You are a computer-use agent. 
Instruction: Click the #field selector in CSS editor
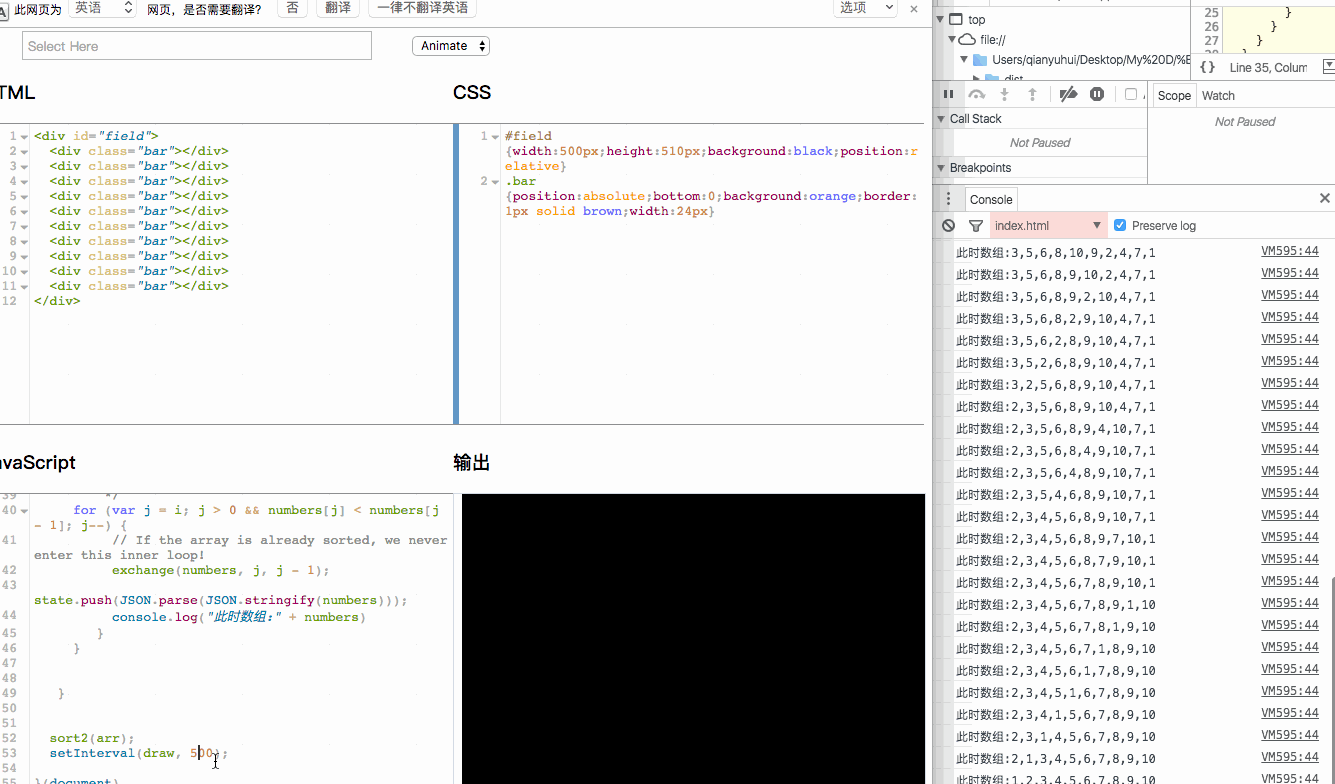(528, 136)
